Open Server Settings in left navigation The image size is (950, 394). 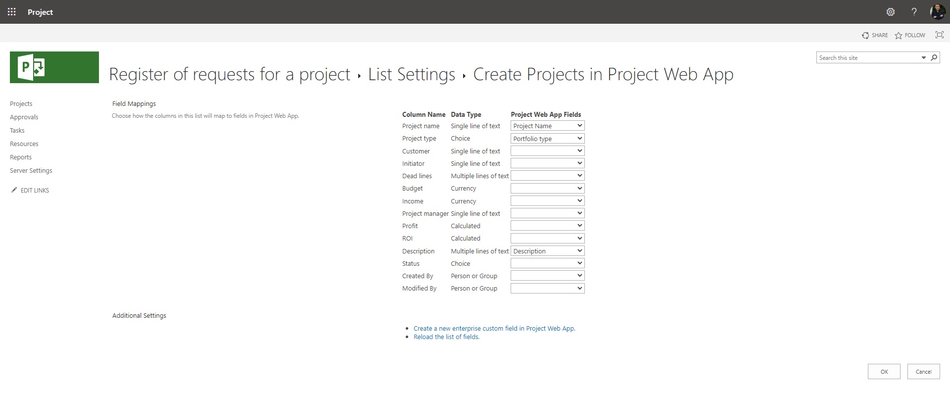[x=31, y=170]
